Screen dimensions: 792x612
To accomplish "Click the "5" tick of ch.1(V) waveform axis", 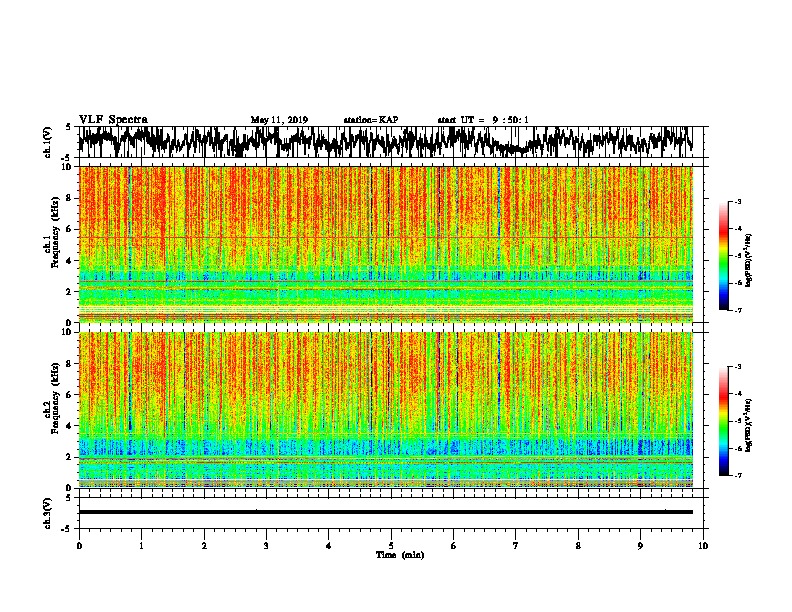I will coord(68,127).
